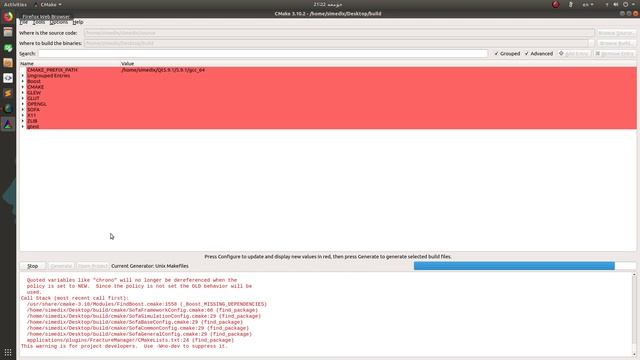
Task: Open the orange package app in dock
Action: point(8,63)
